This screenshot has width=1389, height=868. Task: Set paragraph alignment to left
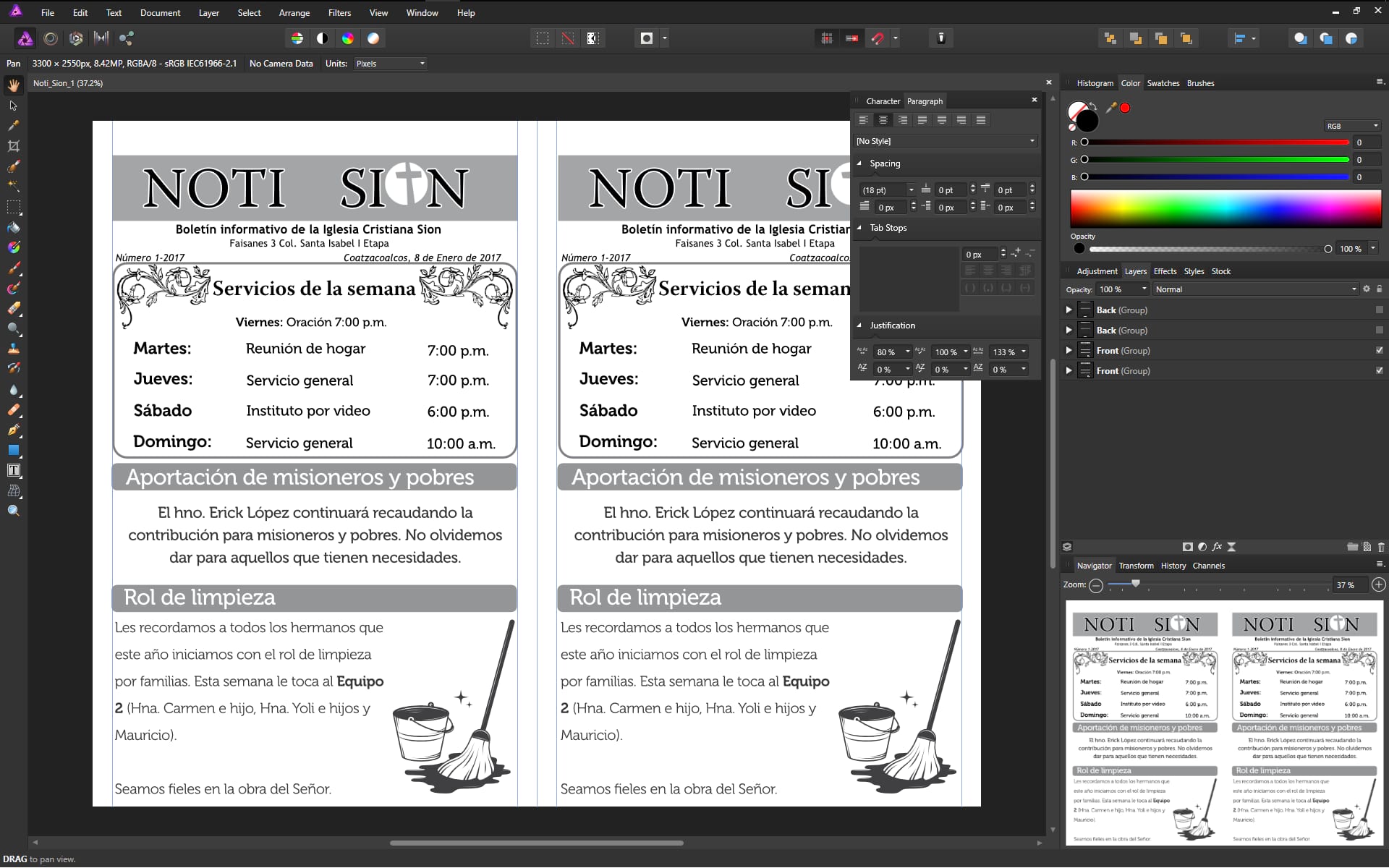(864, 120)
